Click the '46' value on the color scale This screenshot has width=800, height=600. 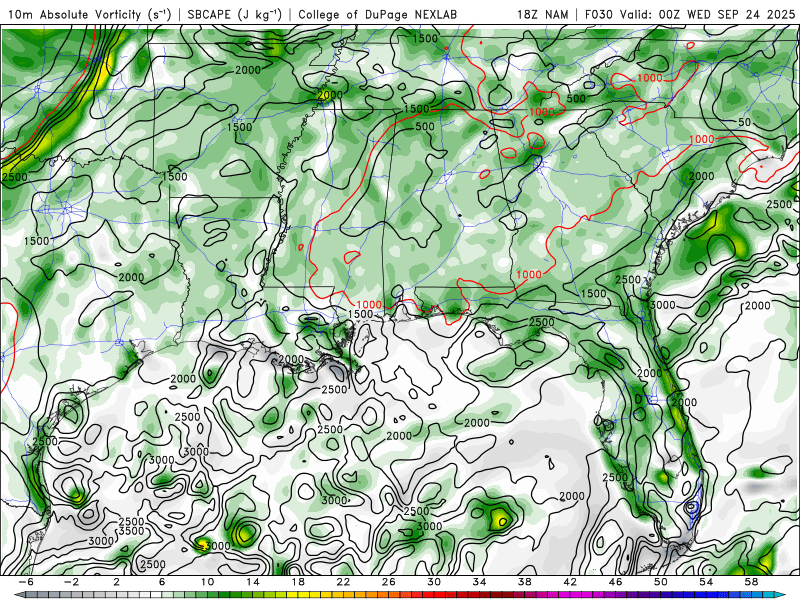(x=615, y=582)
